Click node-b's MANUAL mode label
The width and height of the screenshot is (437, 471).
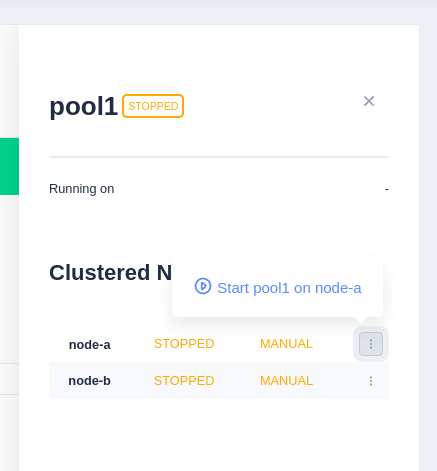tap(286, 381)
